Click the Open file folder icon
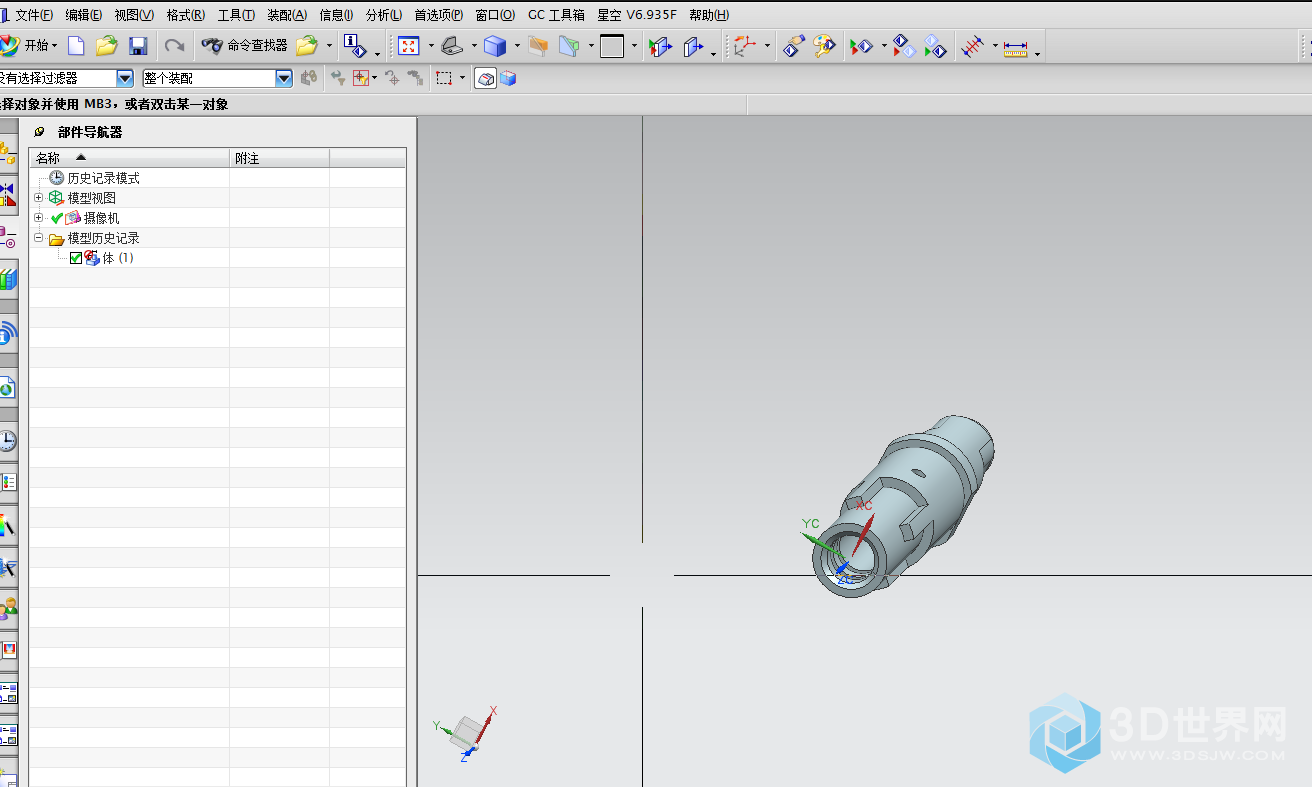 click(106, 45)
